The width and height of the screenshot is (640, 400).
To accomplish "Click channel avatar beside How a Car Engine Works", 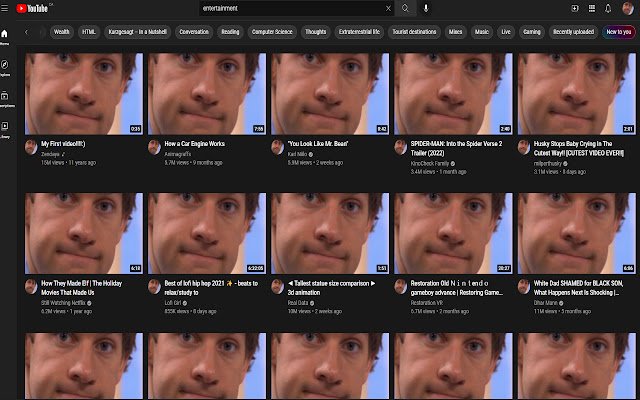I will [154, 147].
